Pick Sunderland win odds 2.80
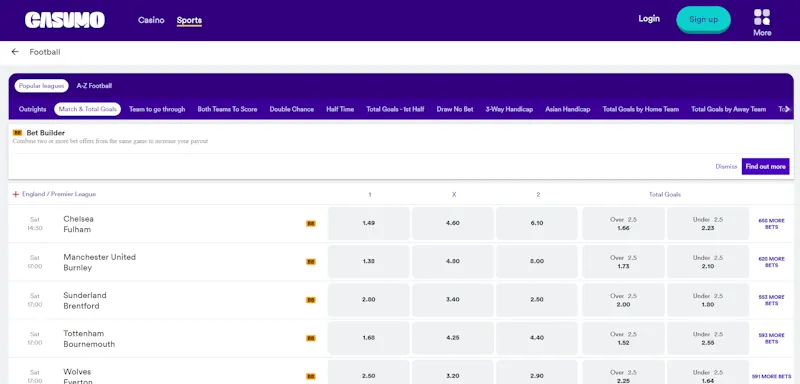 pos(368,300)
